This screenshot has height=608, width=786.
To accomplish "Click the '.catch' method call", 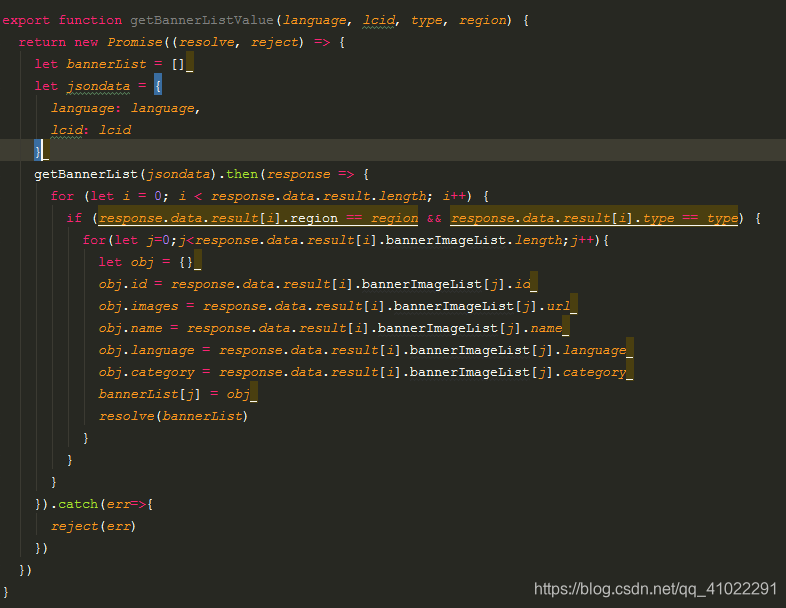I will coord(74,504).
